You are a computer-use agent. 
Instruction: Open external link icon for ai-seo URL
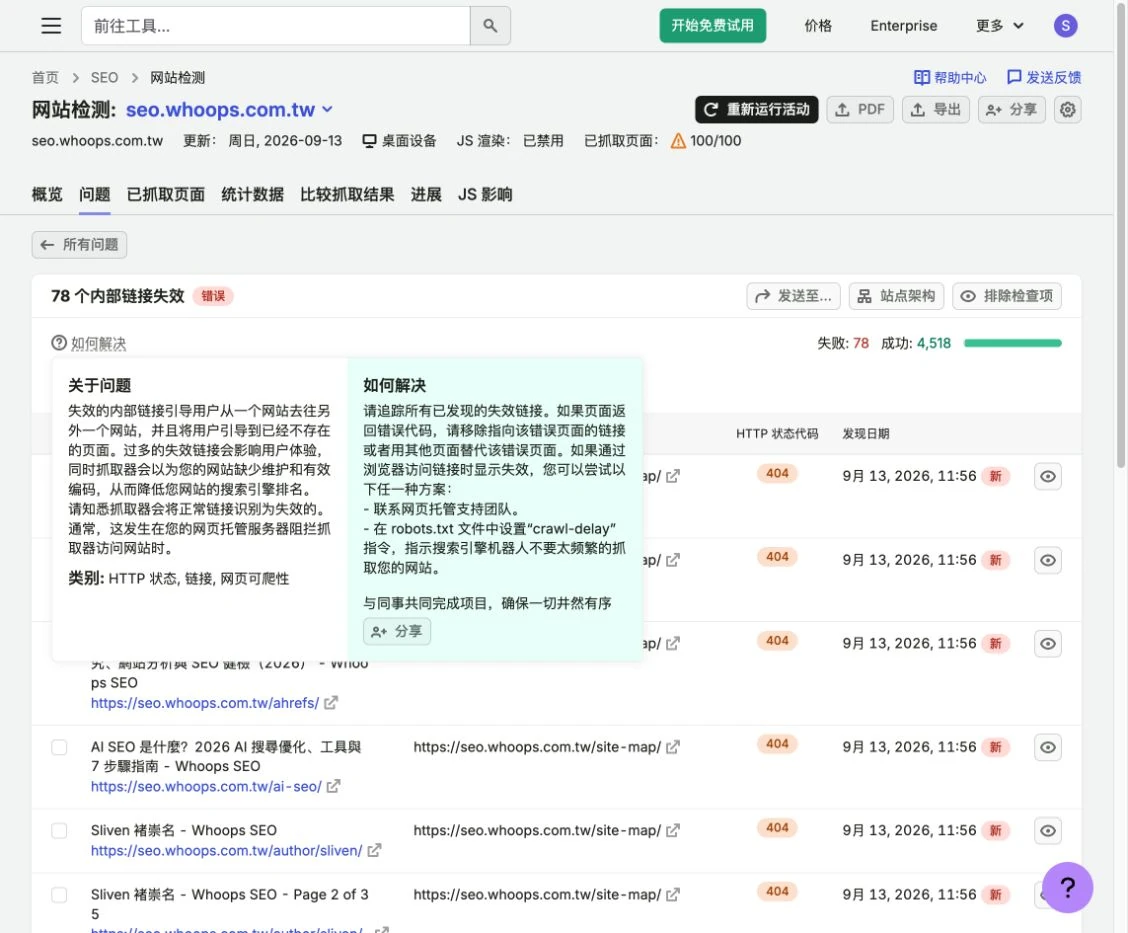333,786
